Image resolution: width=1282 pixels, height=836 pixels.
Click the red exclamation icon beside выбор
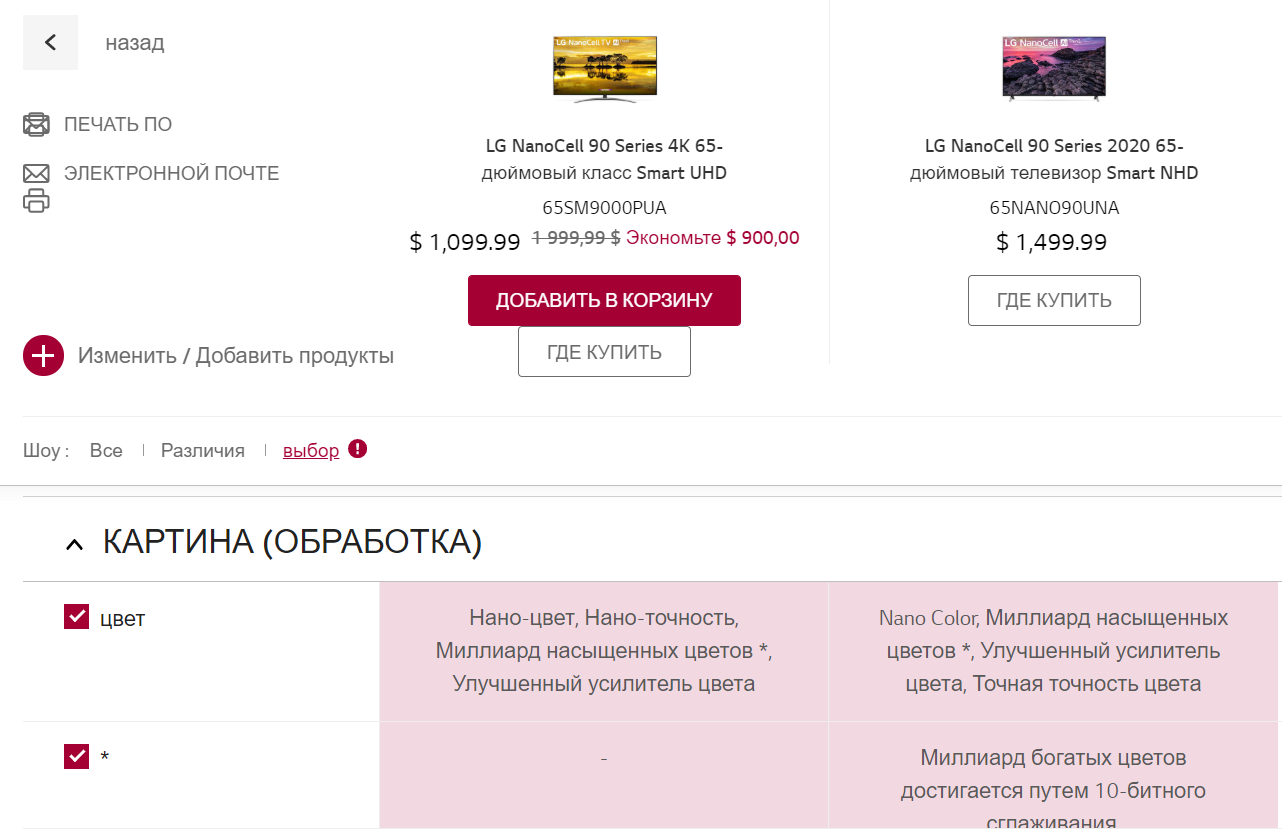358,449
